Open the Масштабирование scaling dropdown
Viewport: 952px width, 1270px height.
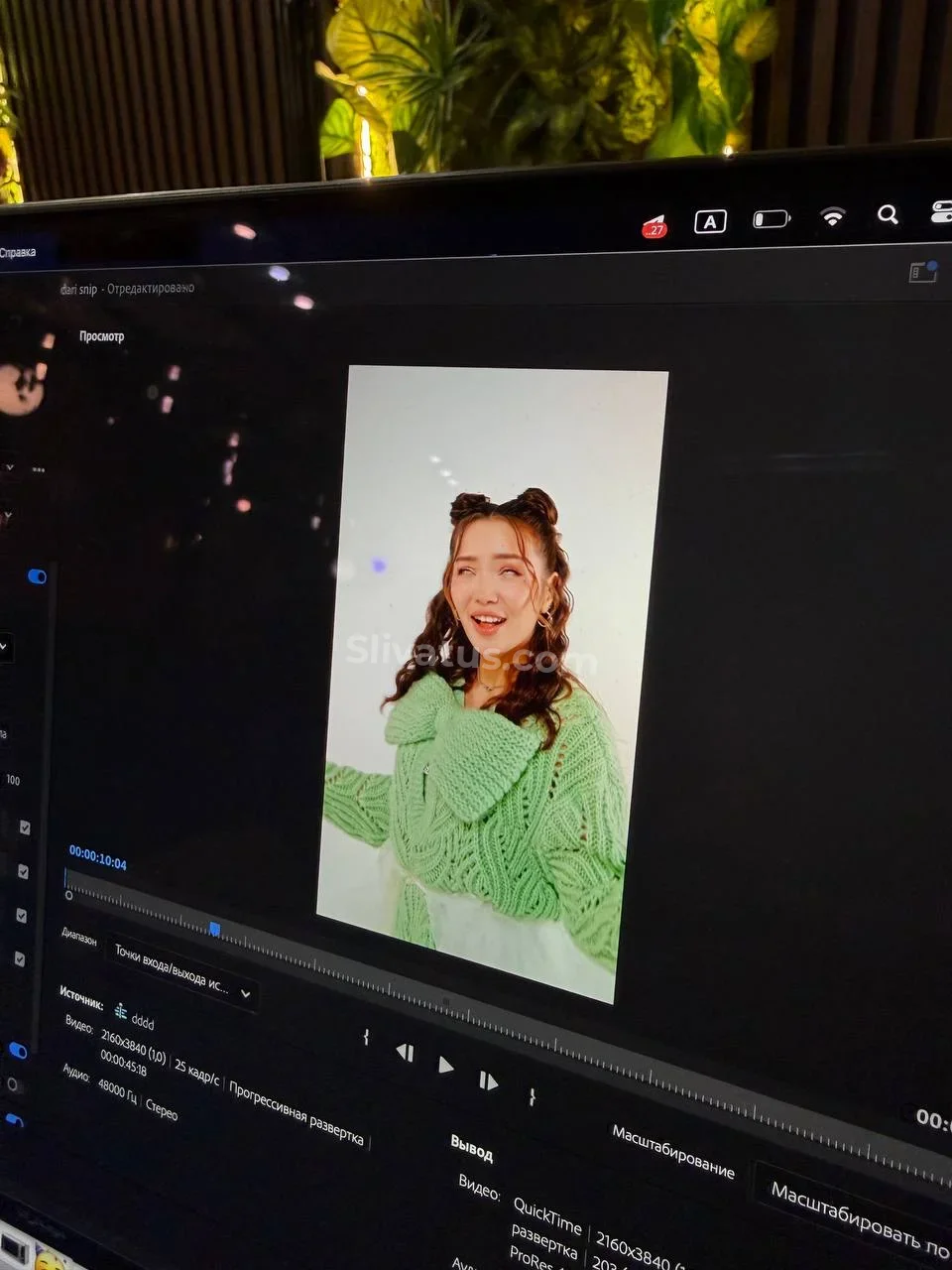[x=853, y=1206]
